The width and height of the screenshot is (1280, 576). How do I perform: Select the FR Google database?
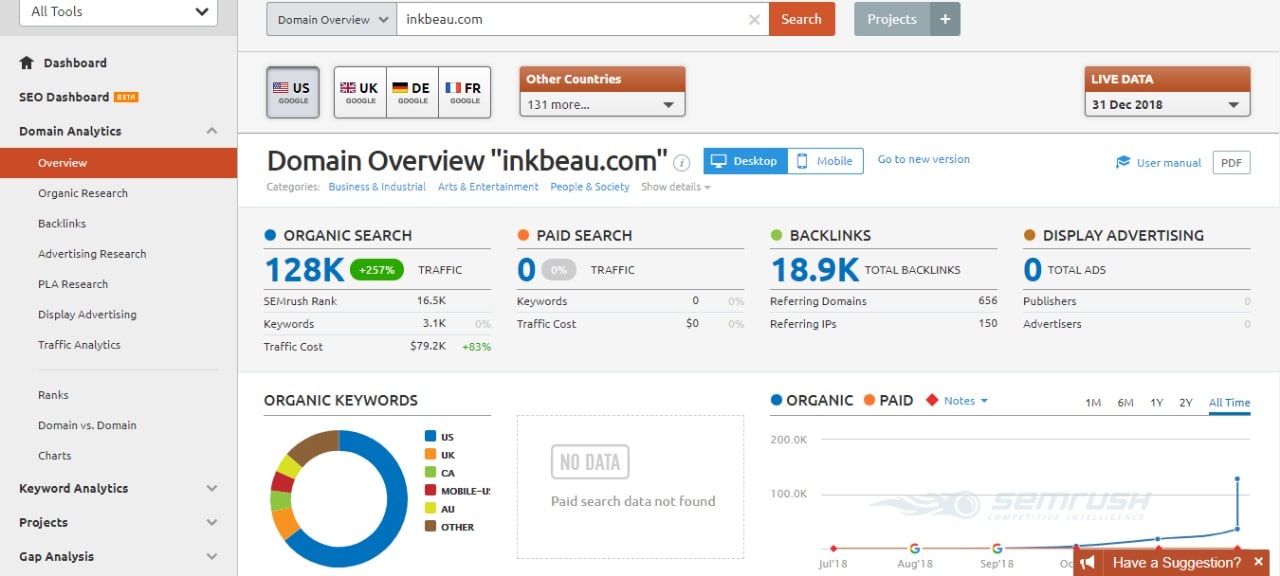465,92
